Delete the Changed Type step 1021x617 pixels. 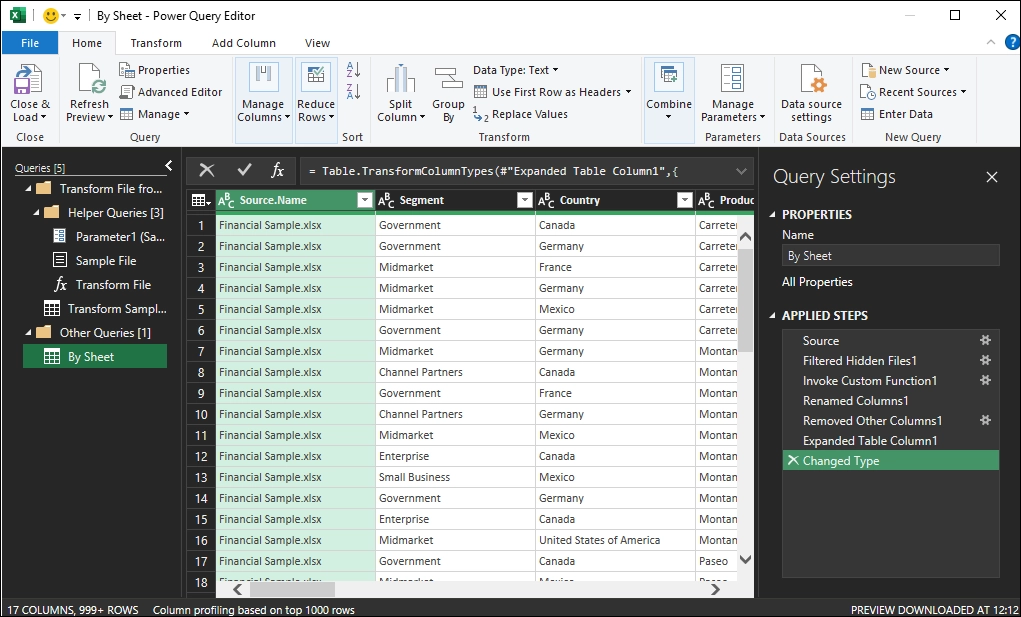click(792, 461)
